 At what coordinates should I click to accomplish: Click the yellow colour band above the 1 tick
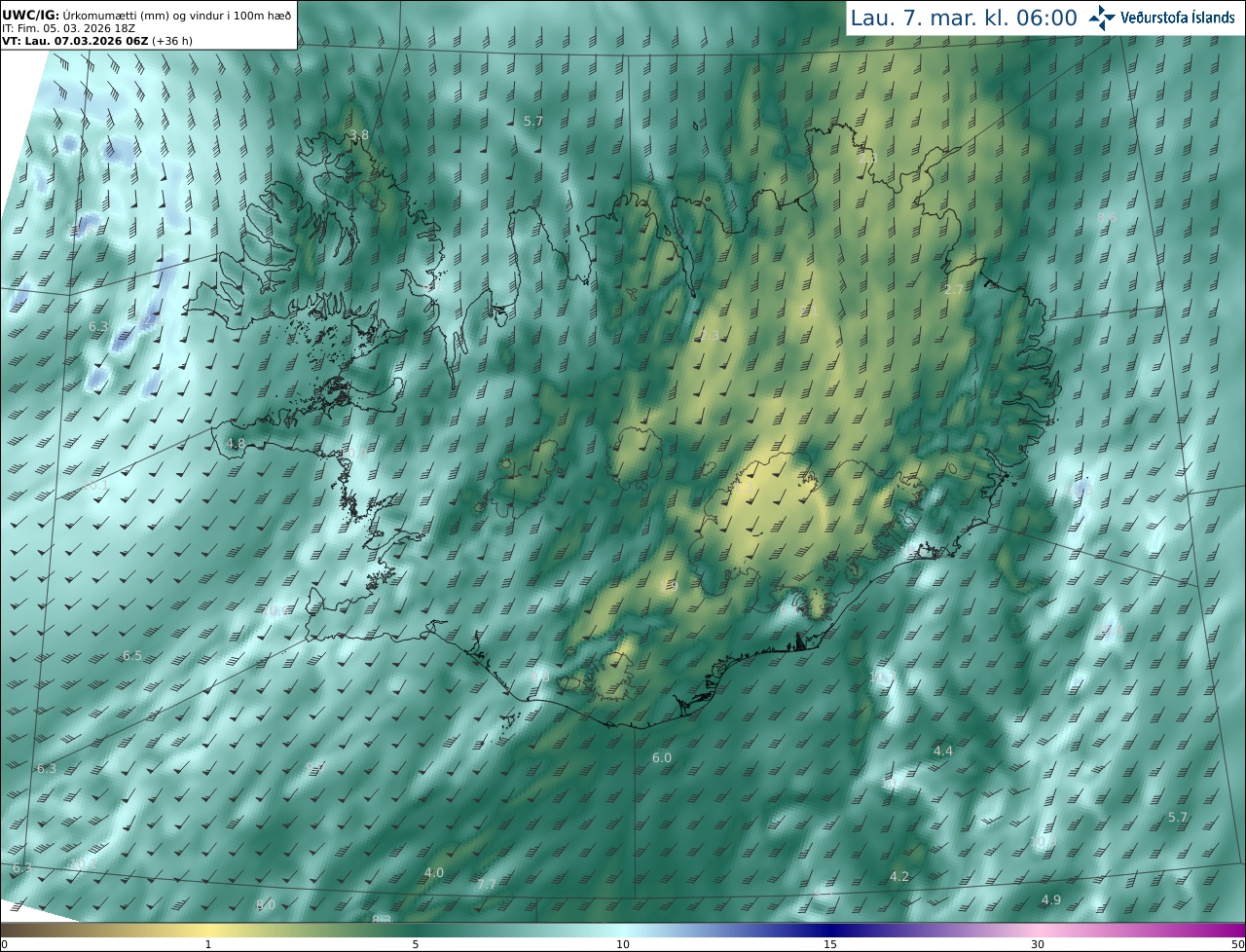pos(208,930)
